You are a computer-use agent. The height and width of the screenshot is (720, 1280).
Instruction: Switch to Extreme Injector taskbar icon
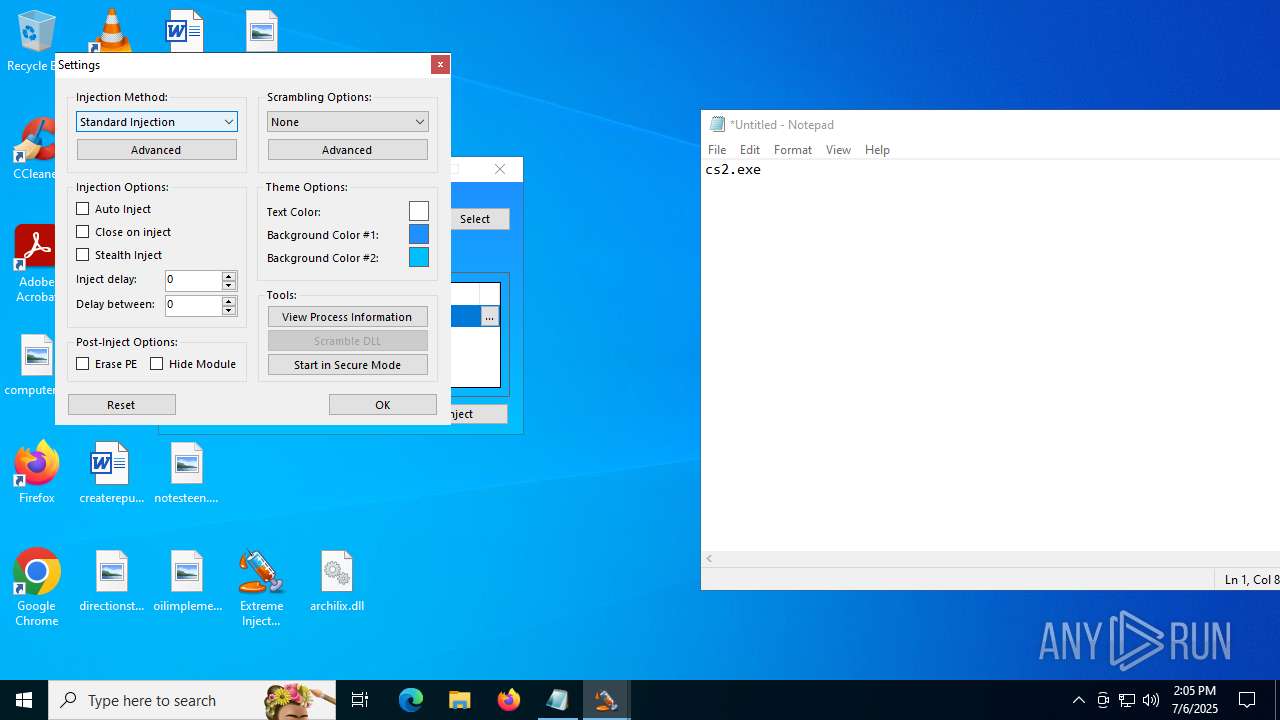(x=606, y=700)
